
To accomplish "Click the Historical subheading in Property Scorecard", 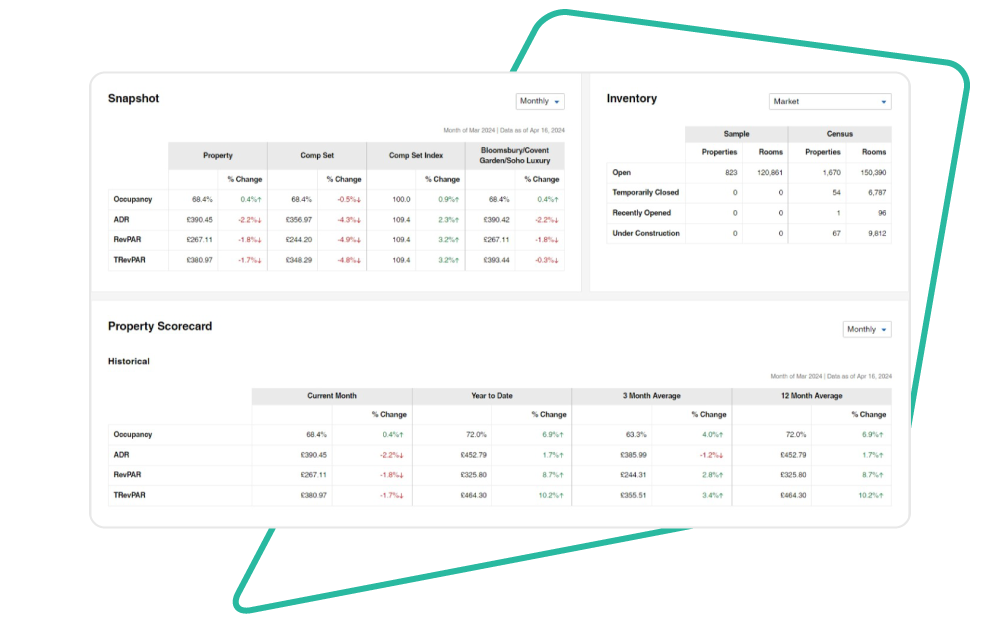I will tap(128, 361).
